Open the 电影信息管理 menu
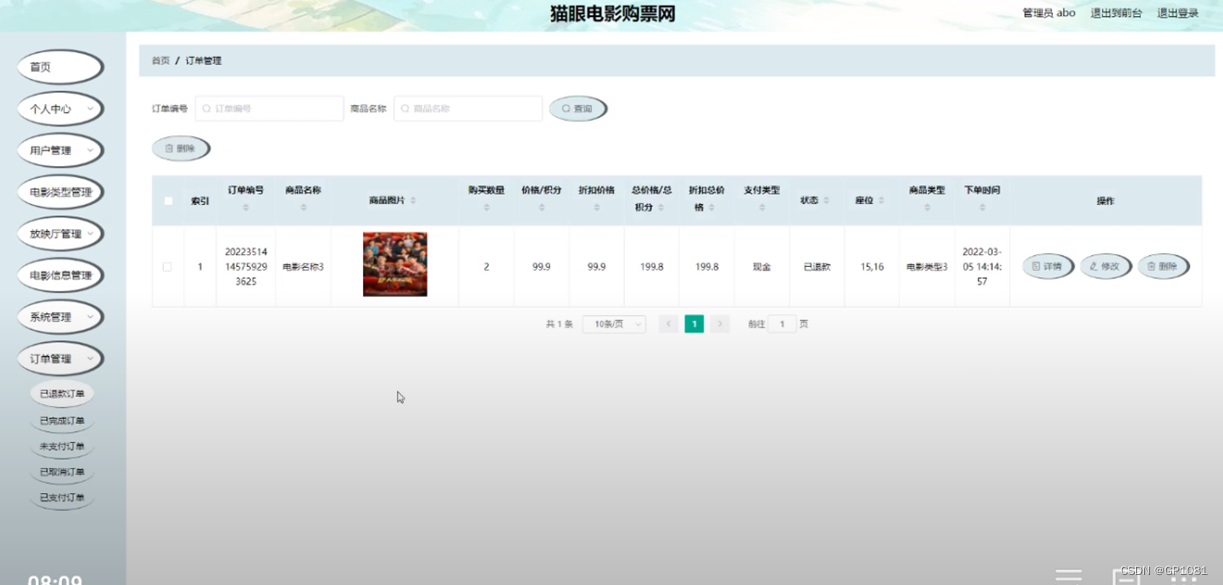Screen dimensions: 1223x585 [60, 276]
